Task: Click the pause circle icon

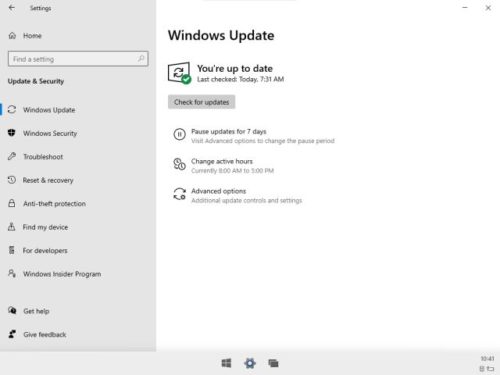Action: 179,134
